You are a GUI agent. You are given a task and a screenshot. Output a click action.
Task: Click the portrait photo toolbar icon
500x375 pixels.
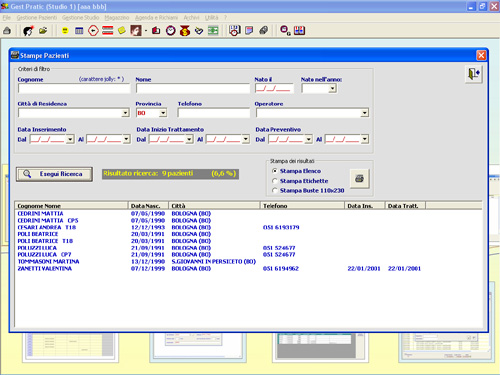tap(136, 31)
